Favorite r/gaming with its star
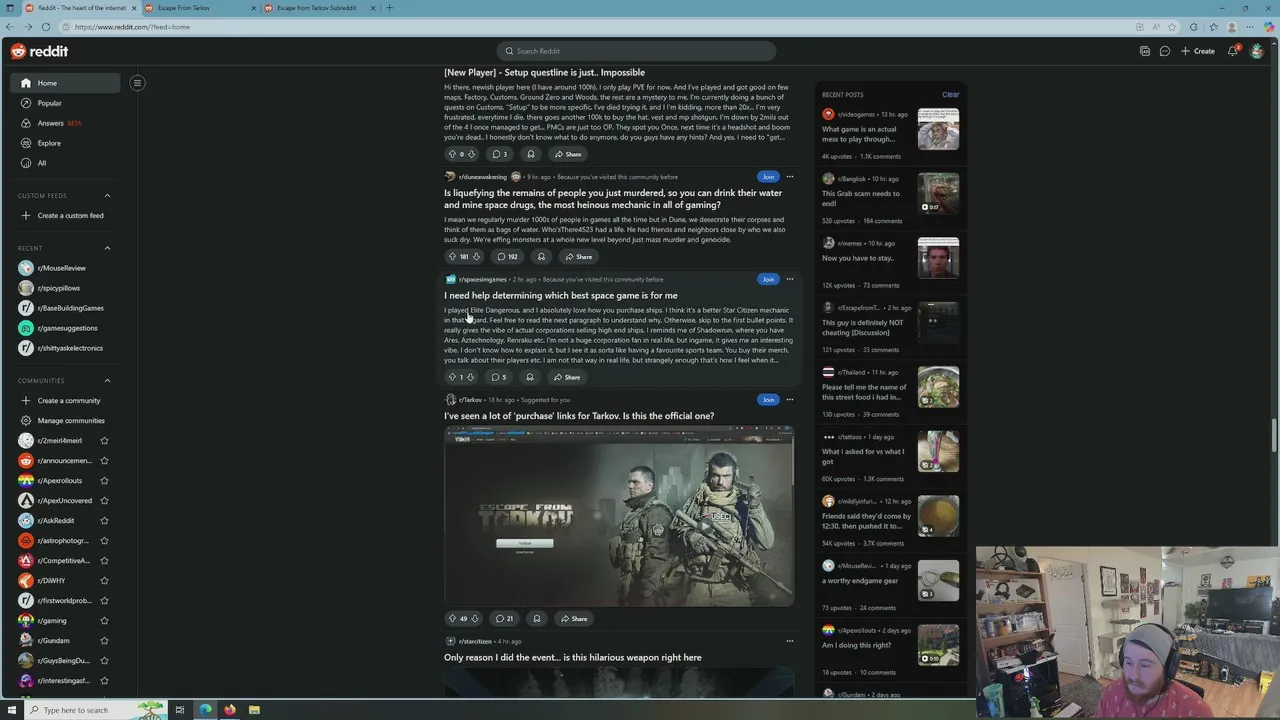This screenshot has width=1280, height=720. [104, 620]
